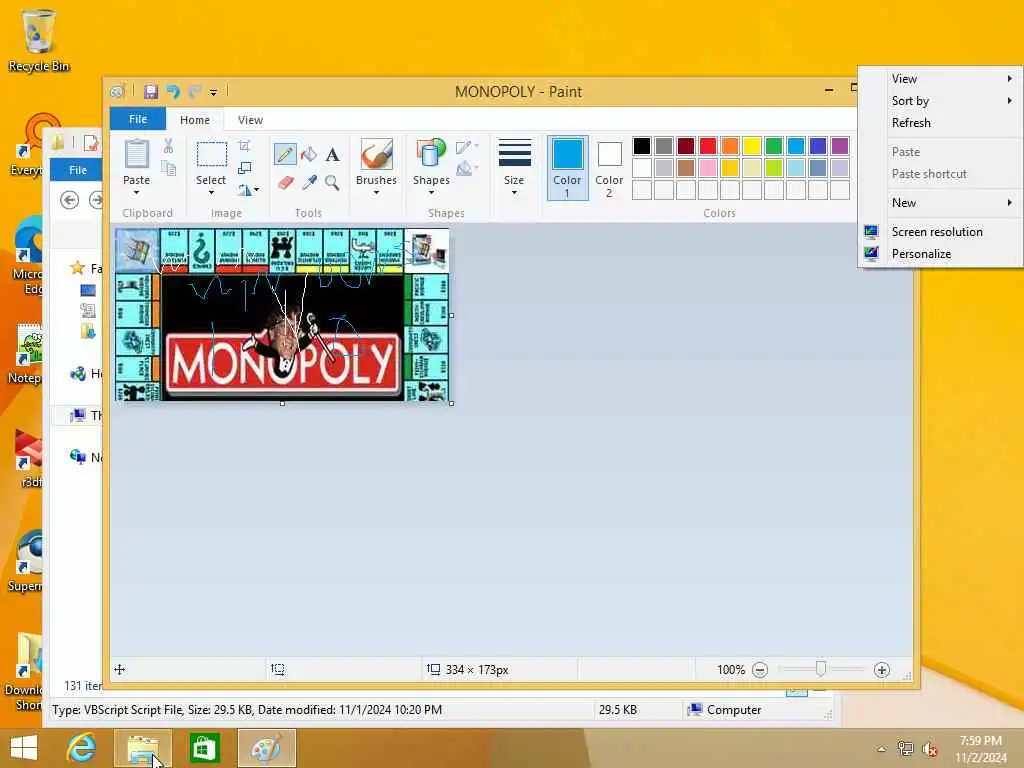The height and width of the screenshot is (768, 1024).
Task: Click the zoom slider handle
Action: pyautogui.click(x=821, y=669)
